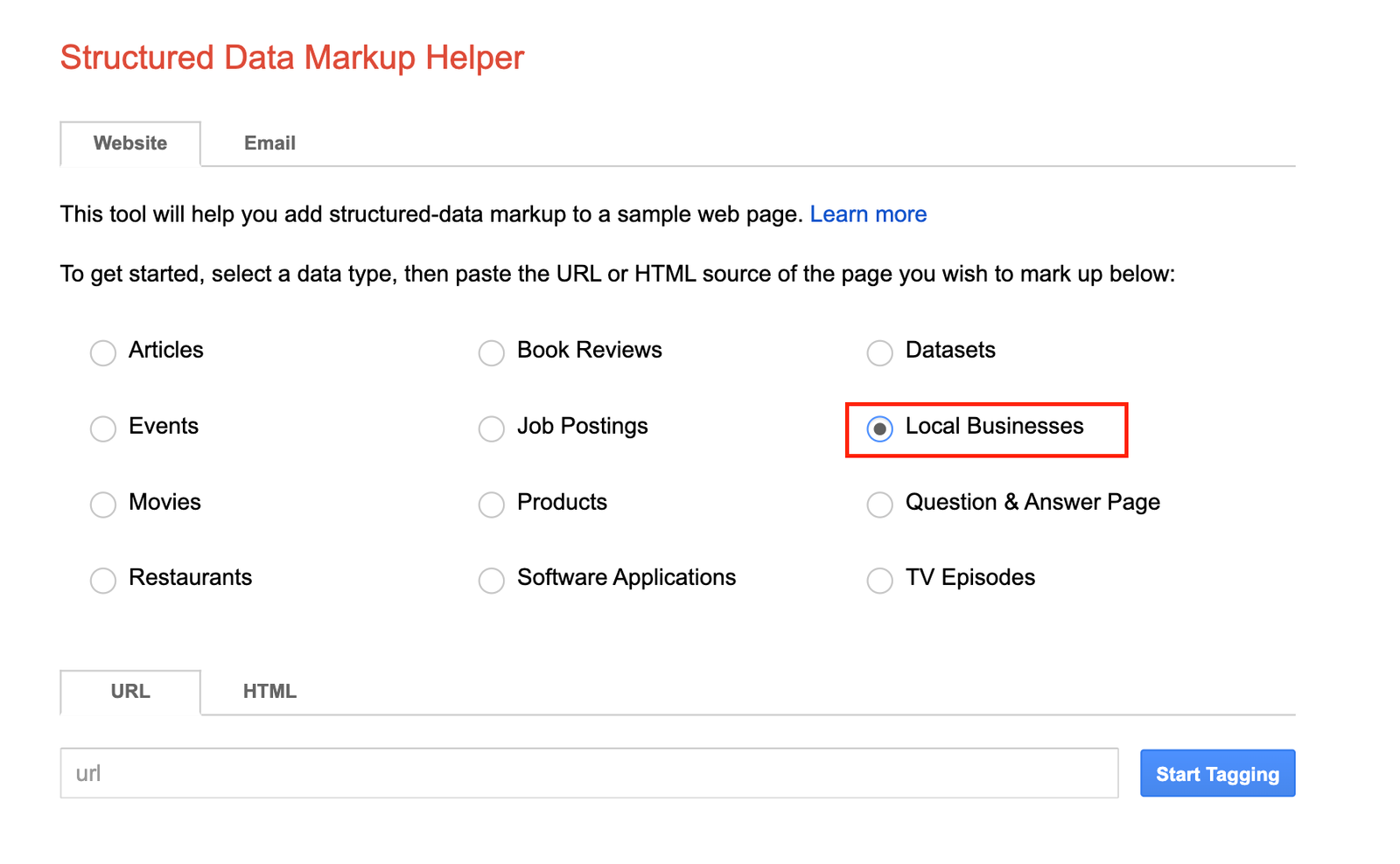
Task: Choose the Datasets radio option
Action: tap(879, 352)
